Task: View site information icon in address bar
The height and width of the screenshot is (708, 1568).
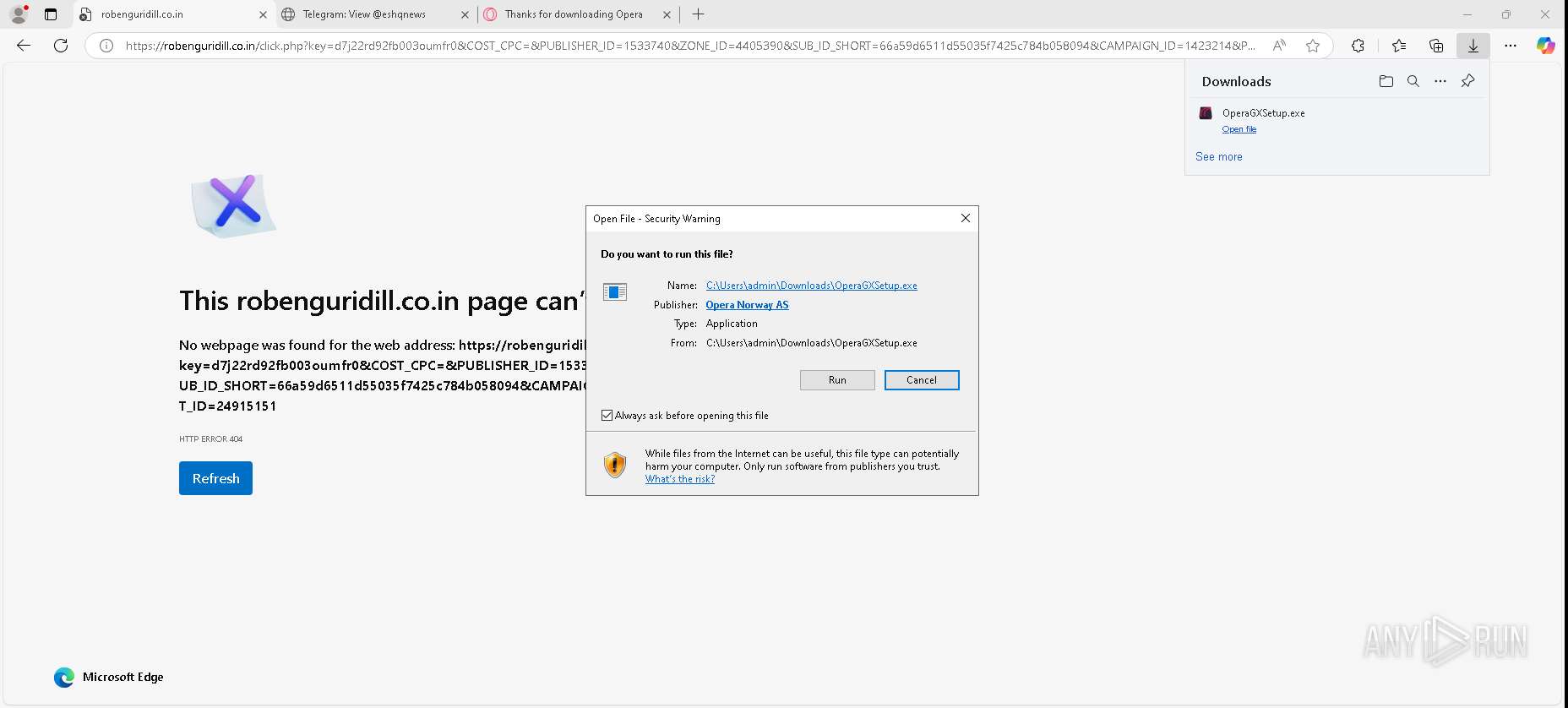Action: 106,46
